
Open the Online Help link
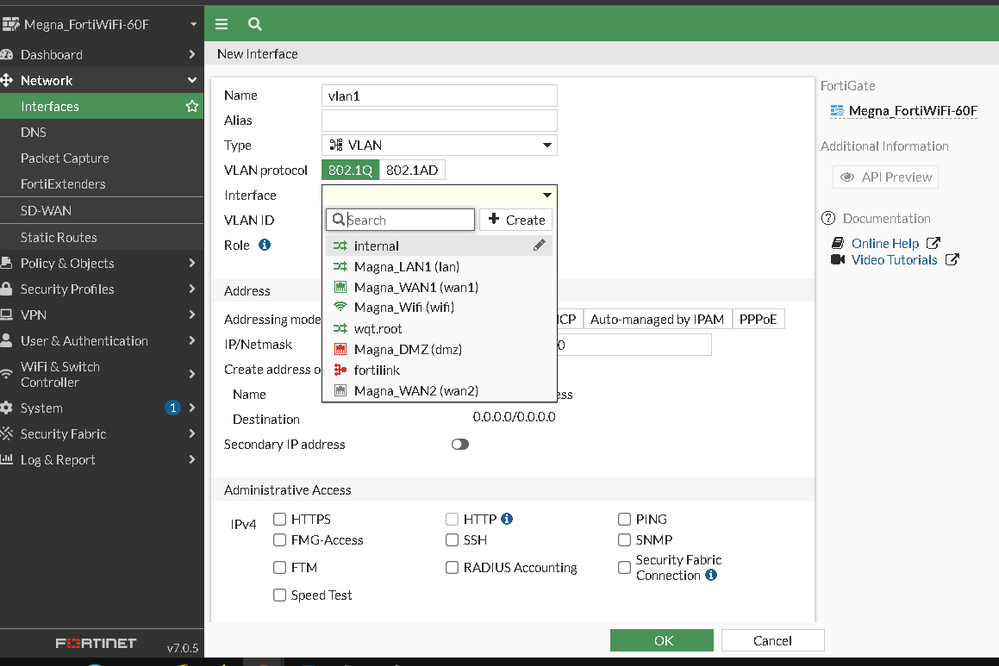tap(884, 243)
